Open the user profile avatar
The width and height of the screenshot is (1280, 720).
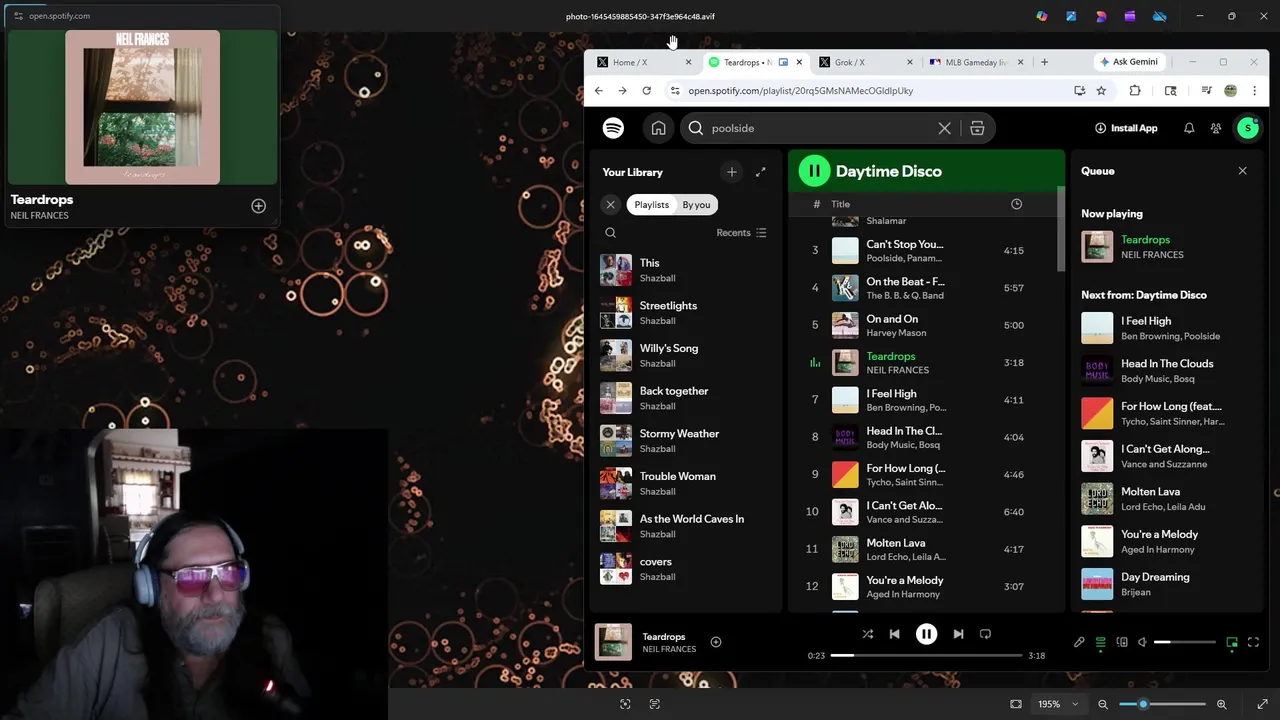[x=1247, y=128]
